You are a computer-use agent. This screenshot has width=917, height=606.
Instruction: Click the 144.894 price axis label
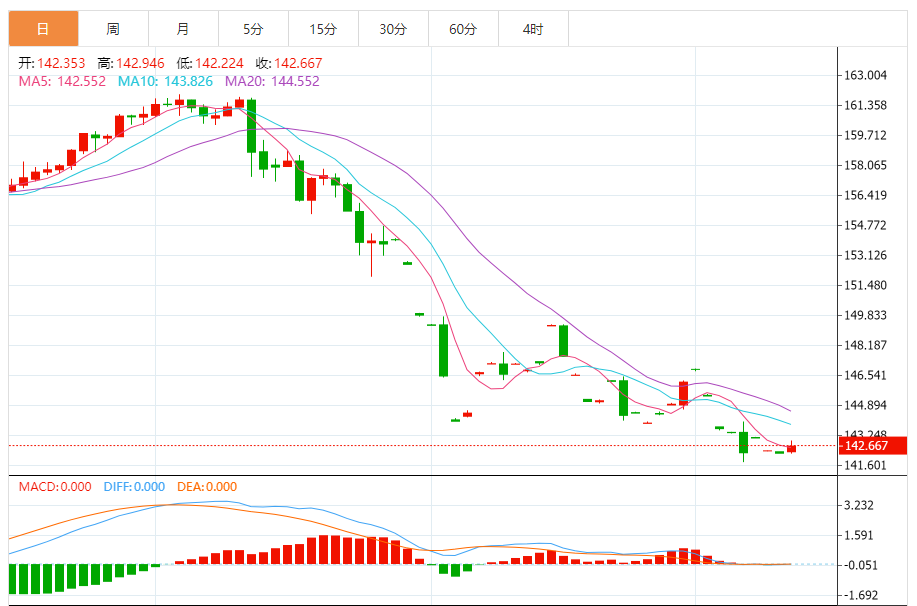pyautogui.click(x=865, y=405)
